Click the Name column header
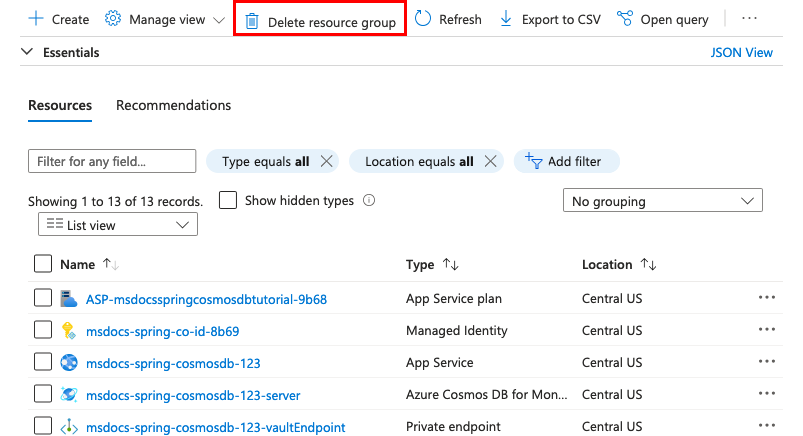Image resolution: width=803 pixels, height=436 pixels. (x=77, y=264)
